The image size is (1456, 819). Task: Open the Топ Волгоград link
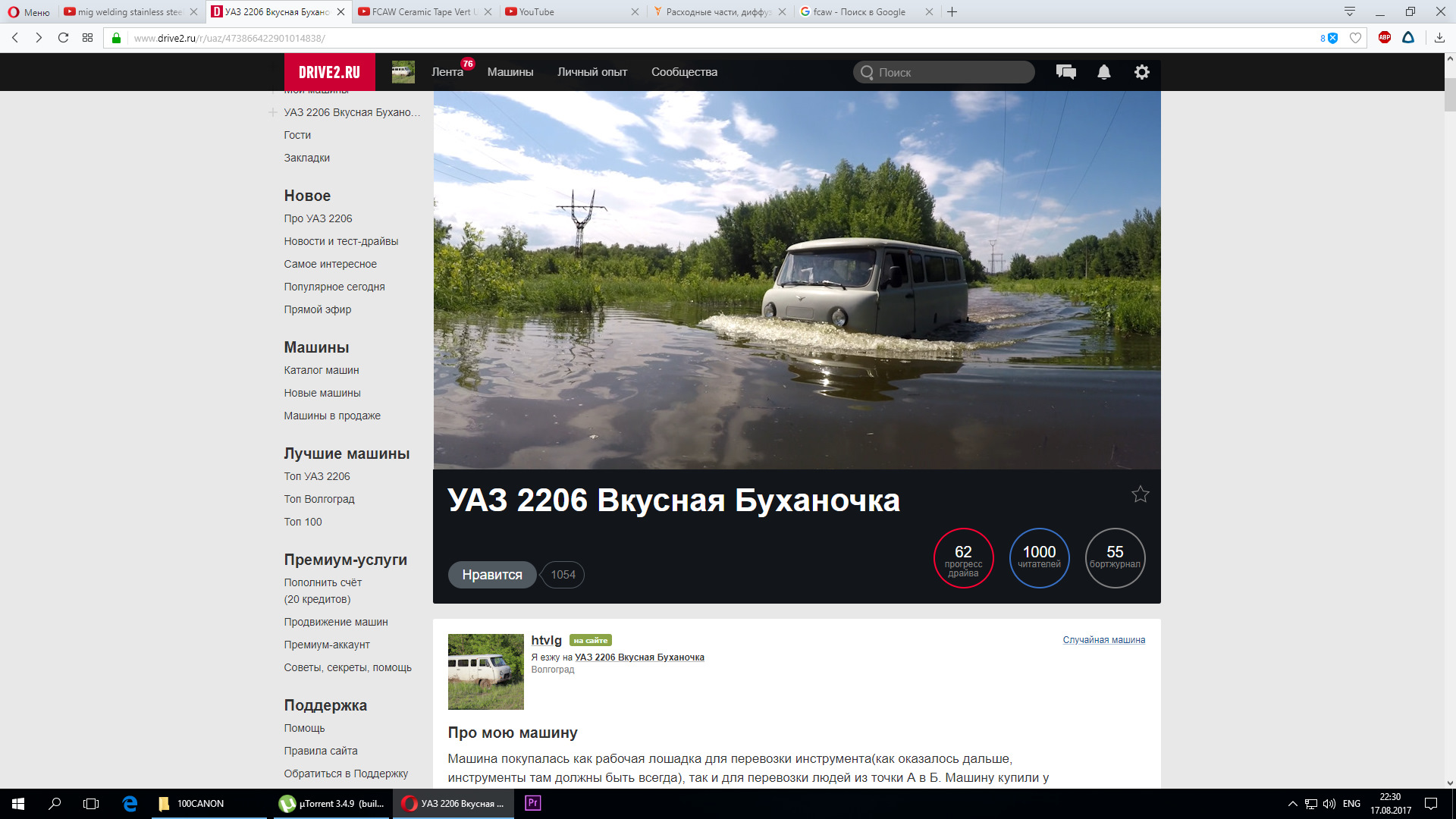point(318,499)
